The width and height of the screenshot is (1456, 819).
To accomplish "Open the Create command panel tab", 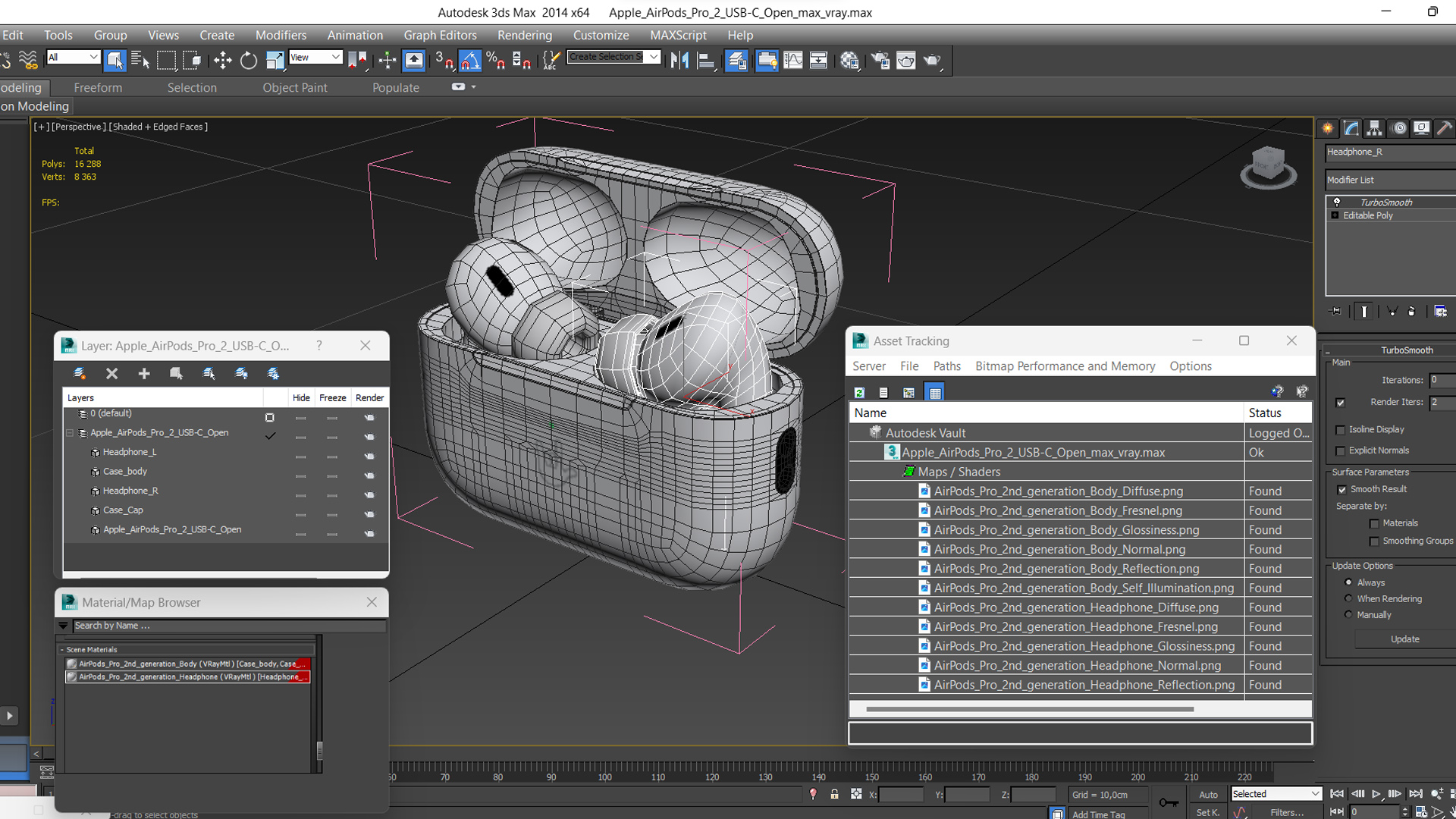I will (1328, 128).
